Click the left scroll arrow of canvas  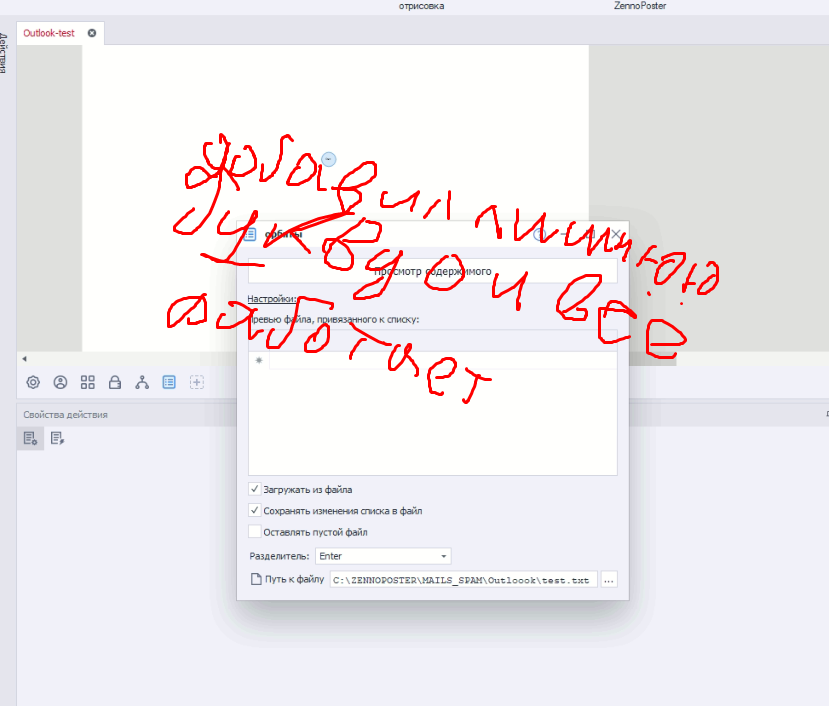coord(24,359)
